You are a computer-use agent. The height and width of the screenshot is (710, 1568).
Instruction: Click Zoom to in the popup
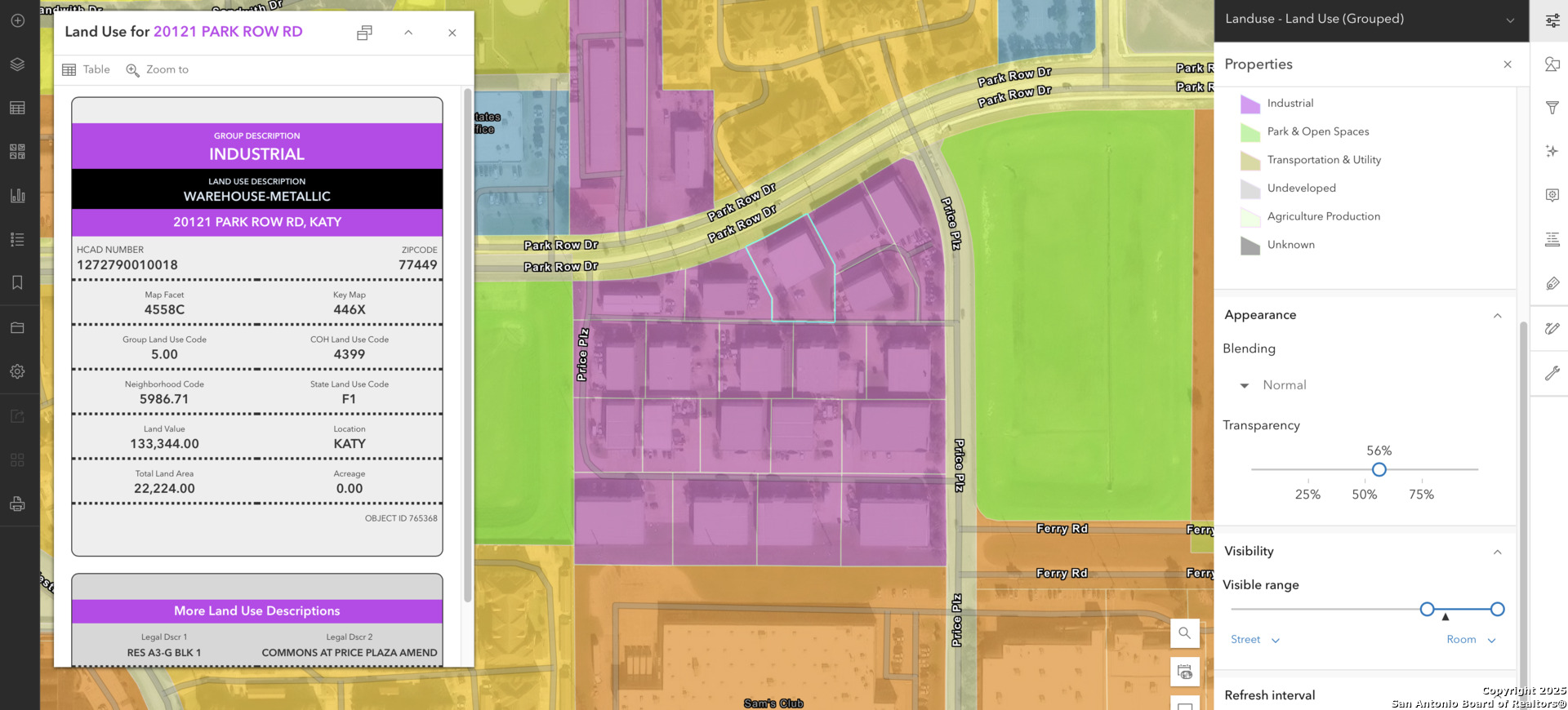coord(158,70)
